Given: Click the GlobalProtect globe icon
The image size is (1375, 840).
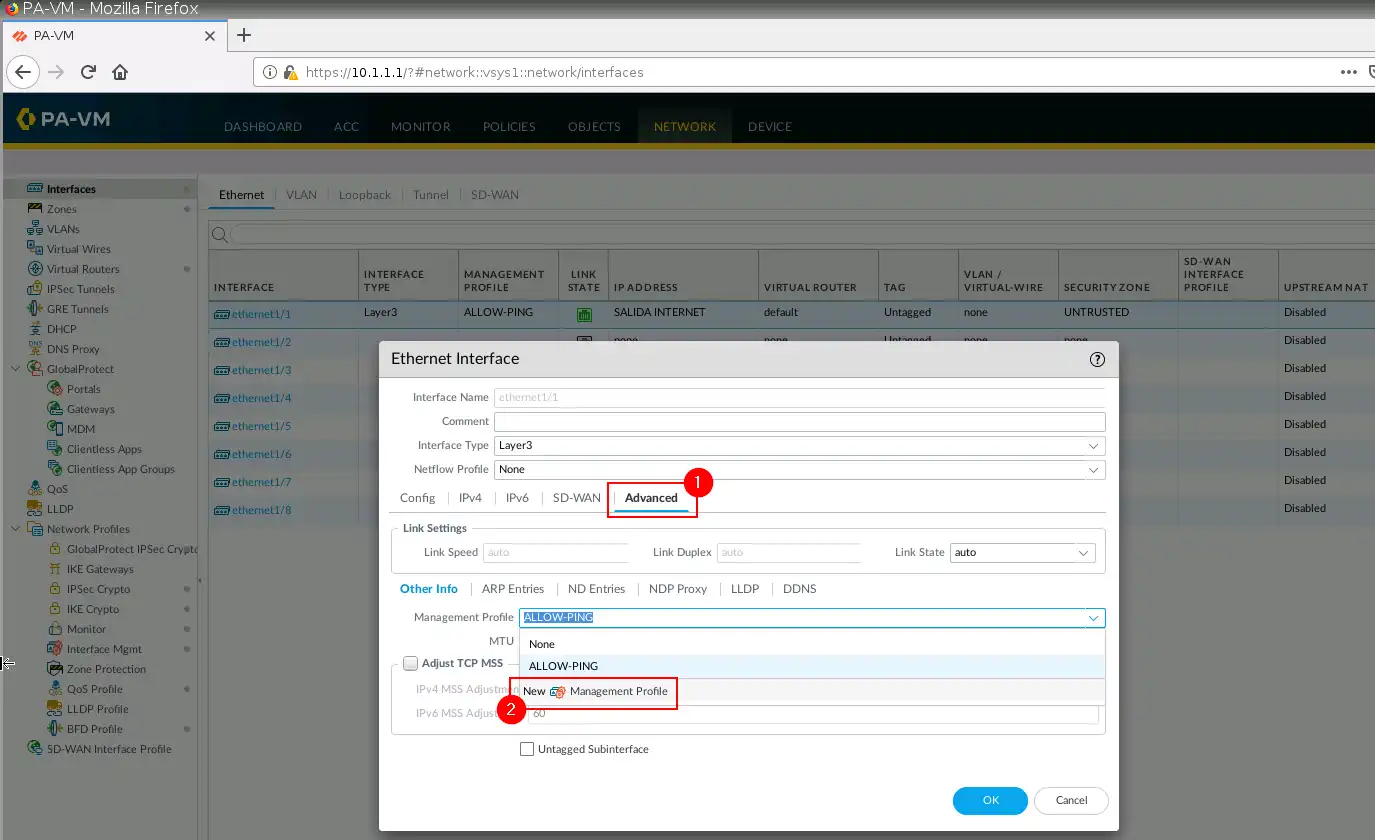Looking at the screenshot, I should tap(35, 369).
